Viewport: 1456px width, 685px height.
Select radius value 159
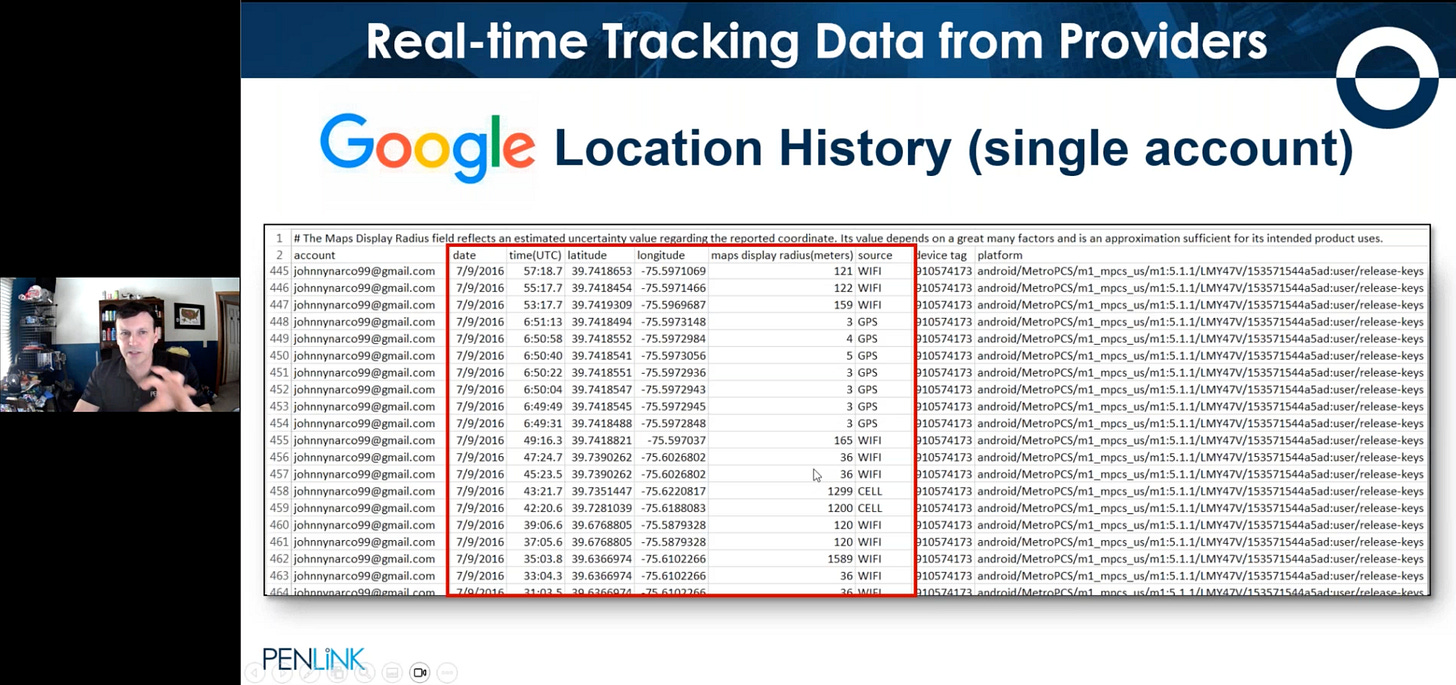tap(843, 305)
